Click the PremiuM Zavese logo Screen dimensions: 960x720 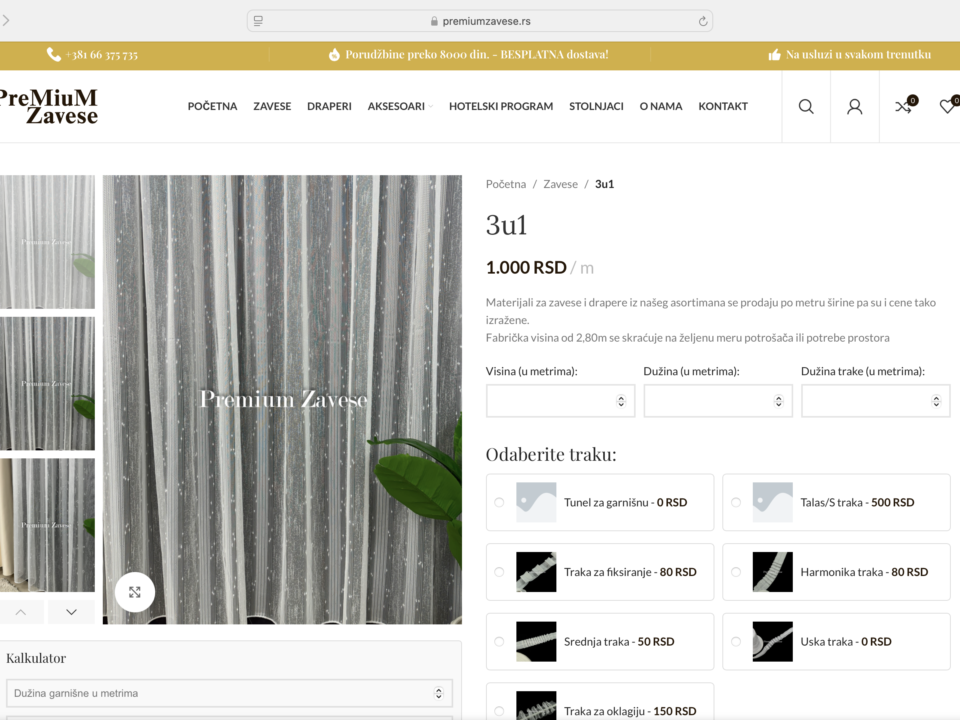(x=48, y=106)
